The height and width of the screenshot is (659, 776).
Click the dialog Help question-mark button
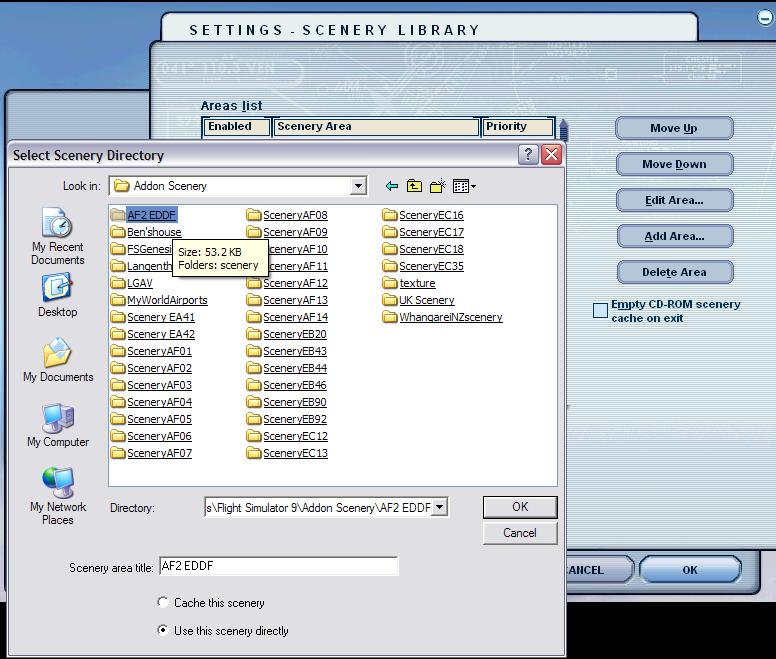tap(528, 155)
